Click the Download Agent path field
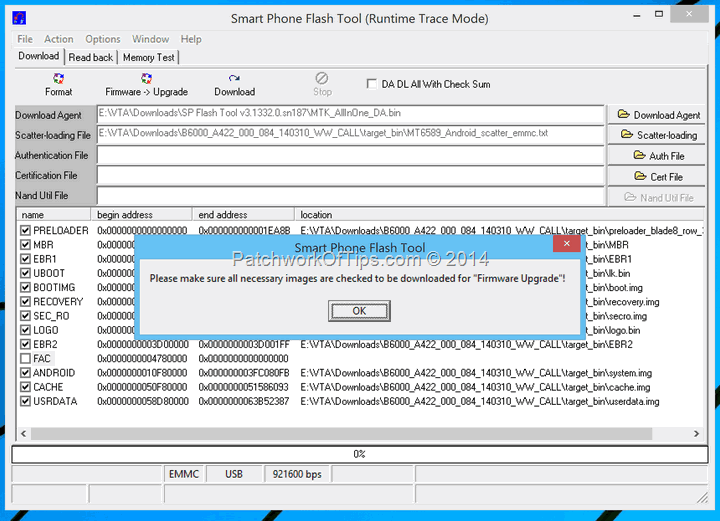The height and width of the screenshot is (521, 720). (350, 113)
